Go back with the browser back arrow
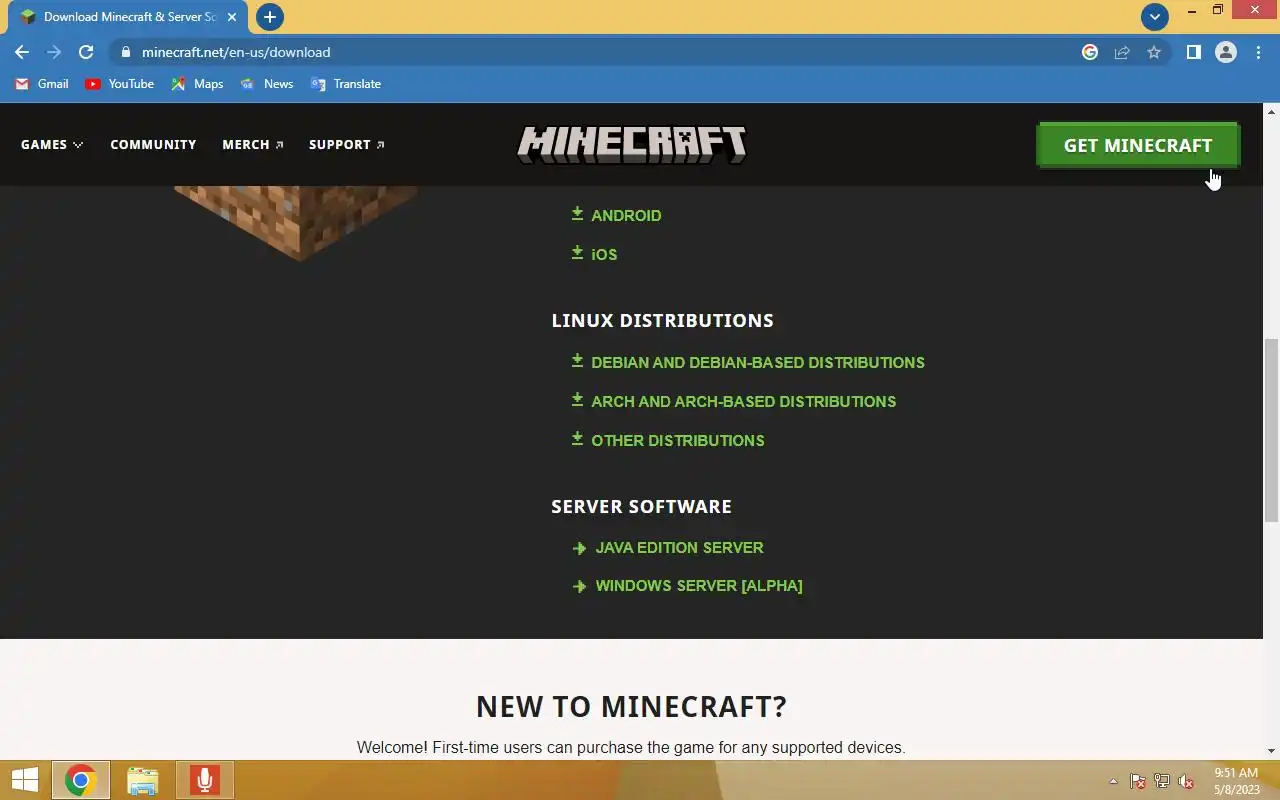The image size is (1280, 800). (x=22, y=52)
